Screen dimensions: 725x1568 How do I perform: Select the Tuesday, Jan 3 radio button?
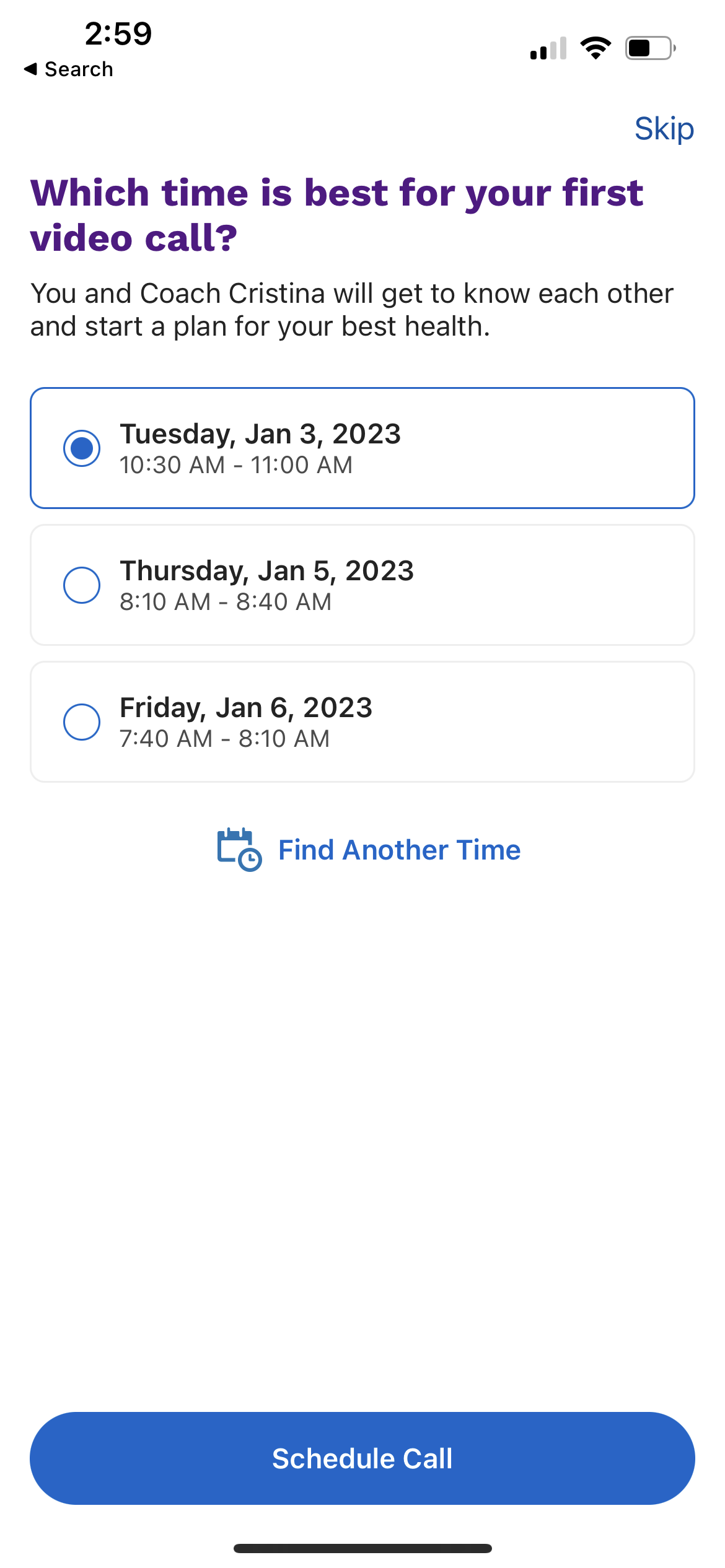pyautogui.click(x=82, y=448)
